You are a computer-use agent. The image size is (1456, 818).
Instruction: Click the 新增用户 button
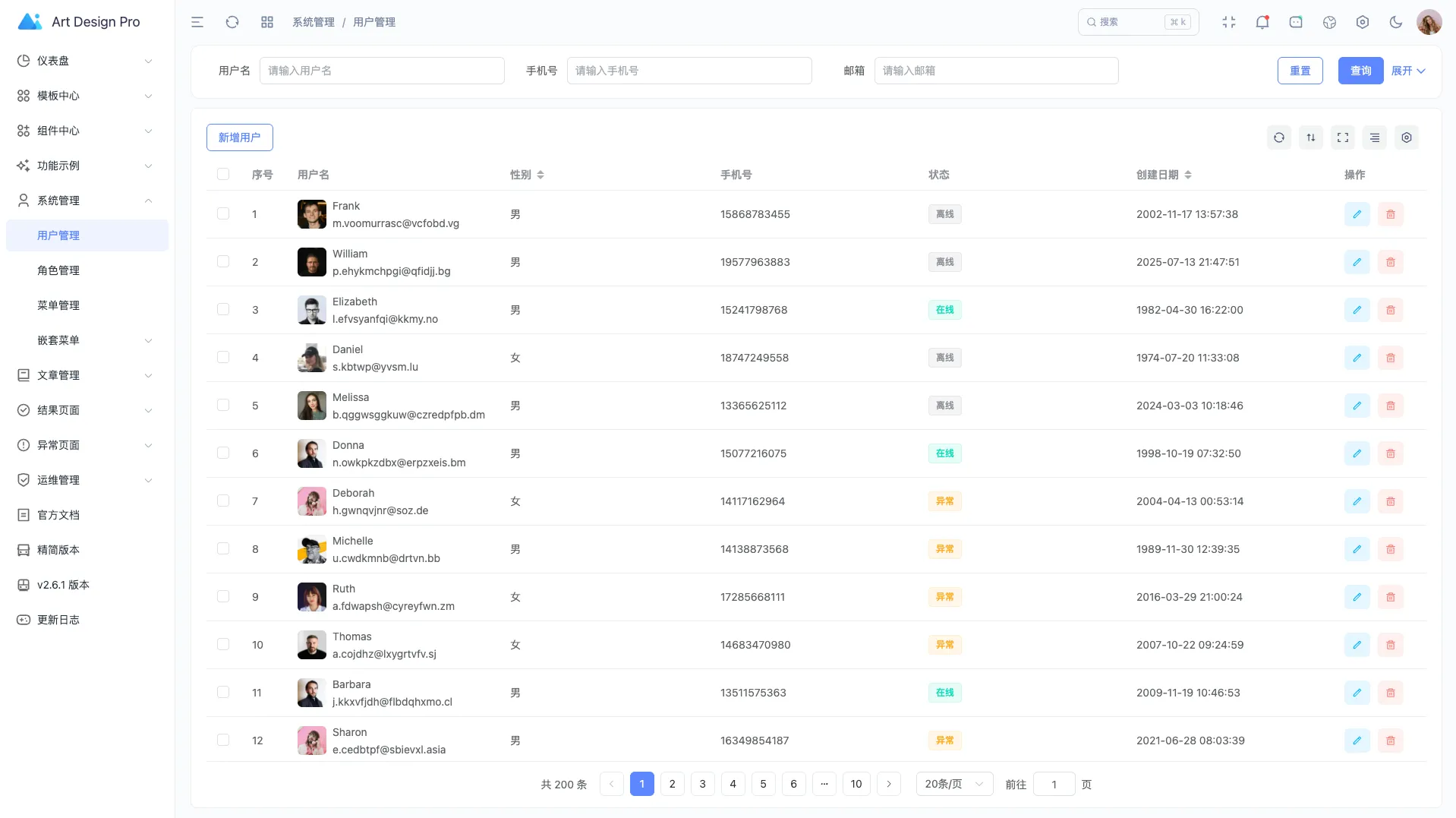click(239, 137)
